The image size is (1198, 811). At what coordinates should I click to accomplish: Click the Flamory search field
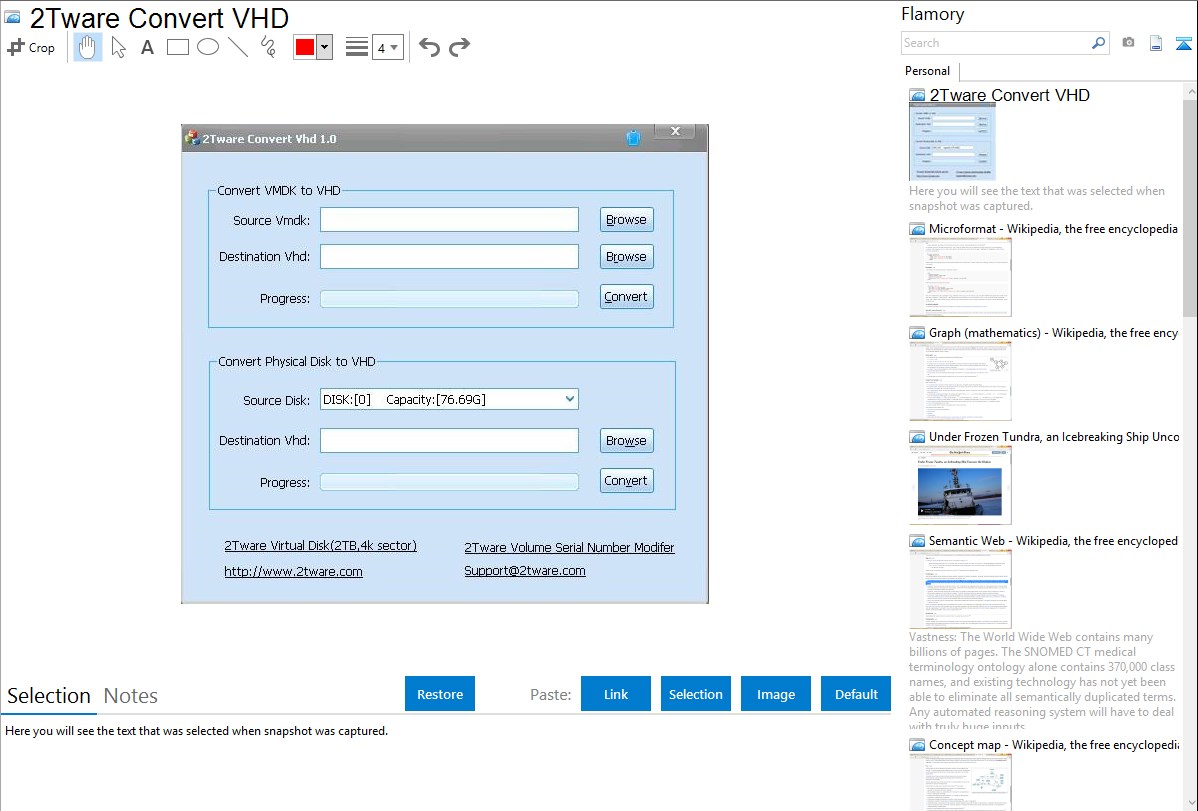click(995, 43)
